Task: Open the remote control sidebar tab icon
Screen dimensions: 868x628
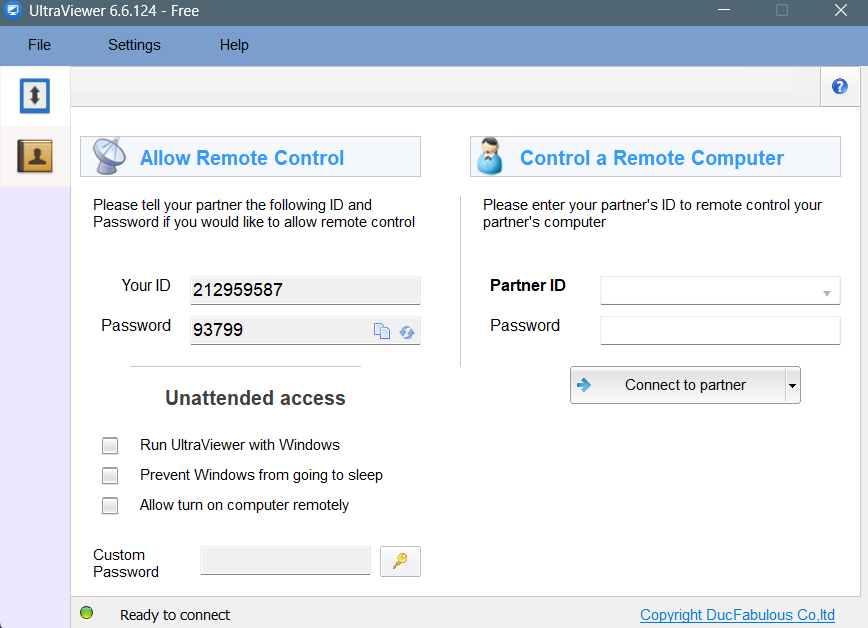Action: (x=35, y=96)
